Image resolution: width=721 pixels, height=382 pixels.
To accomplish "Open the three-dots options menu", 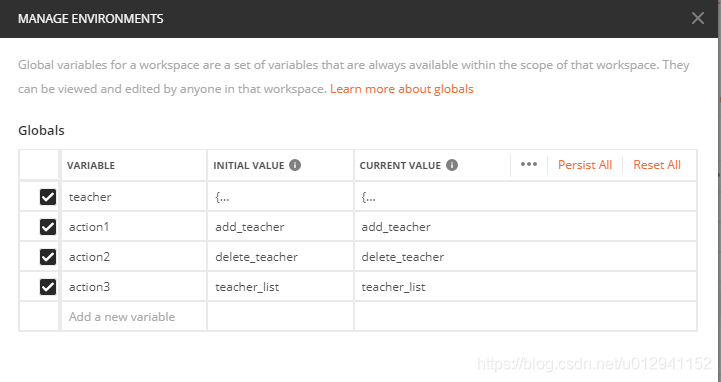I will coord(529,165).
